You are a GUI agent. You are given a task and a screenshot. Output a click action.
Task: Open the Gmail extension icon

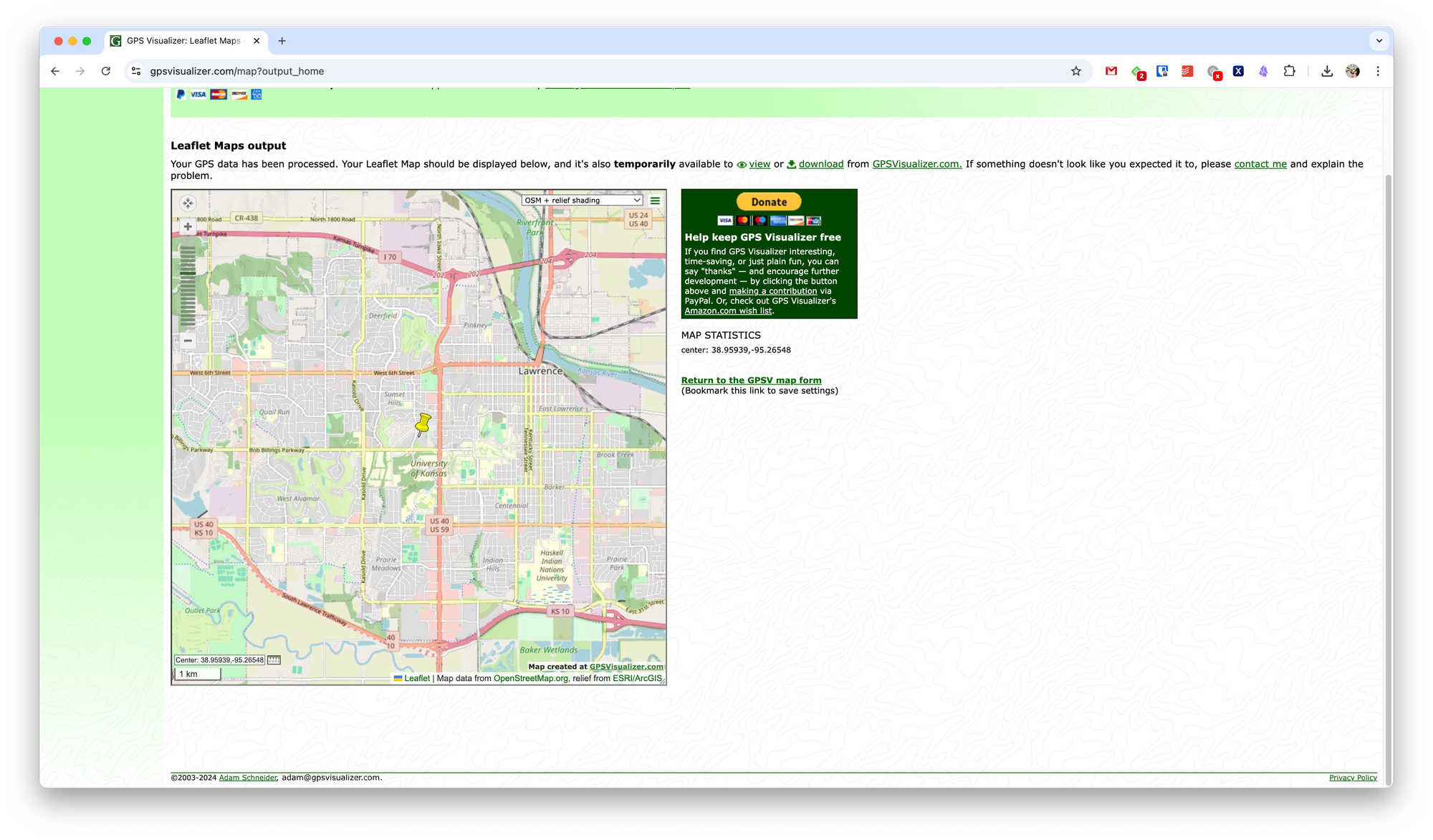point(1111,71)
